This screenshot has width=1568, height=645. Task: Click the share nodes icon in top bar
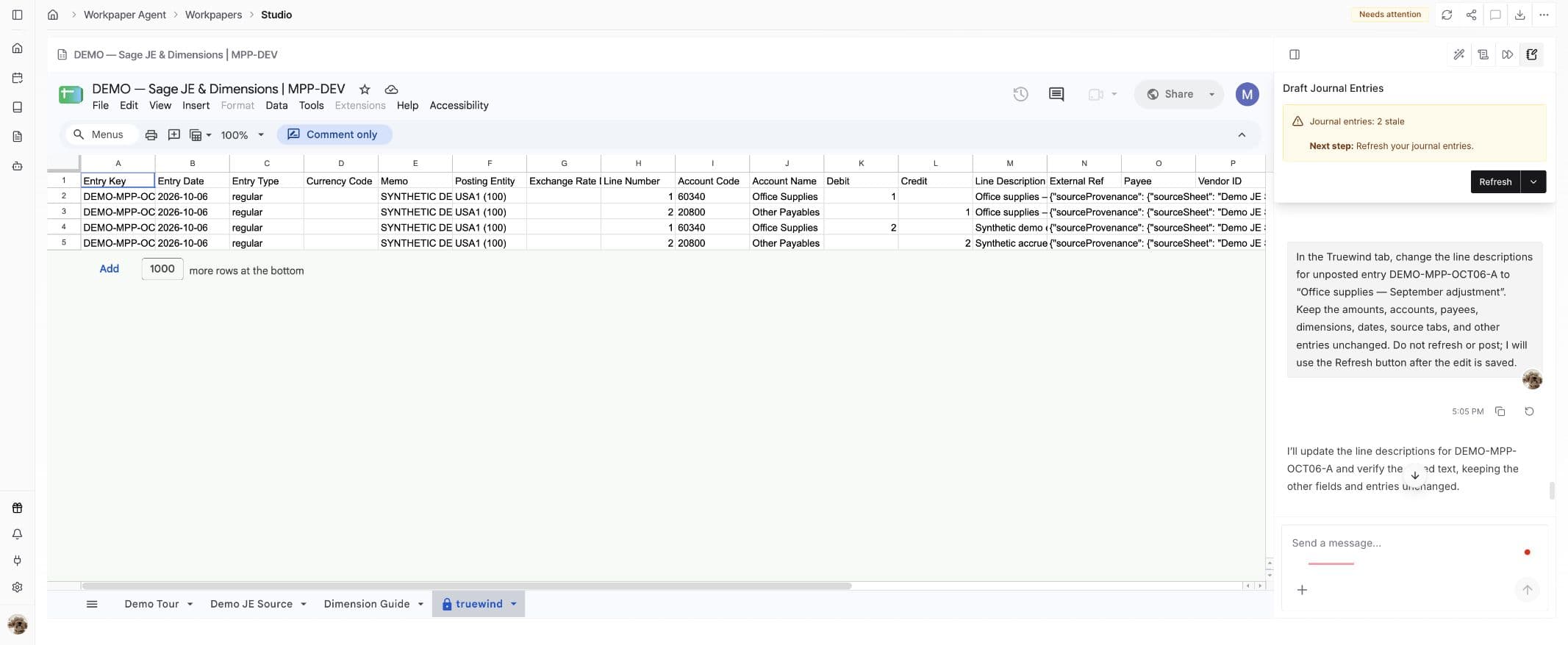pos(1471,15)
